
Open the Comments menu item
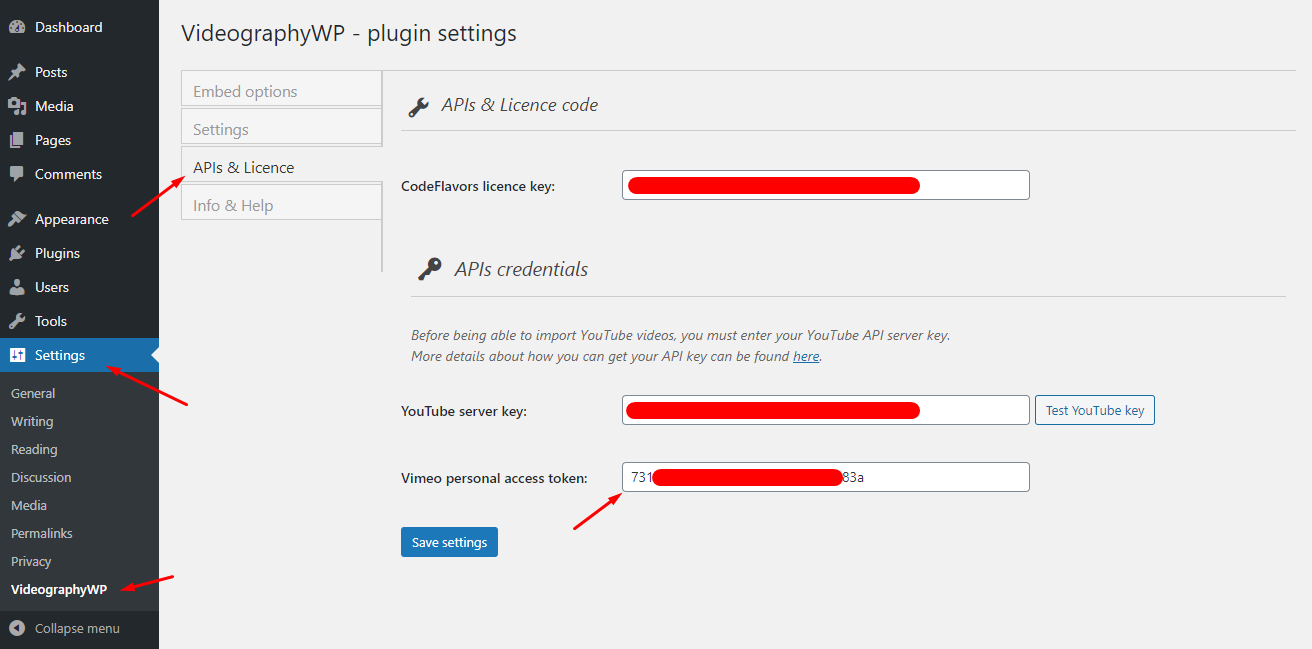pos(79,174)
